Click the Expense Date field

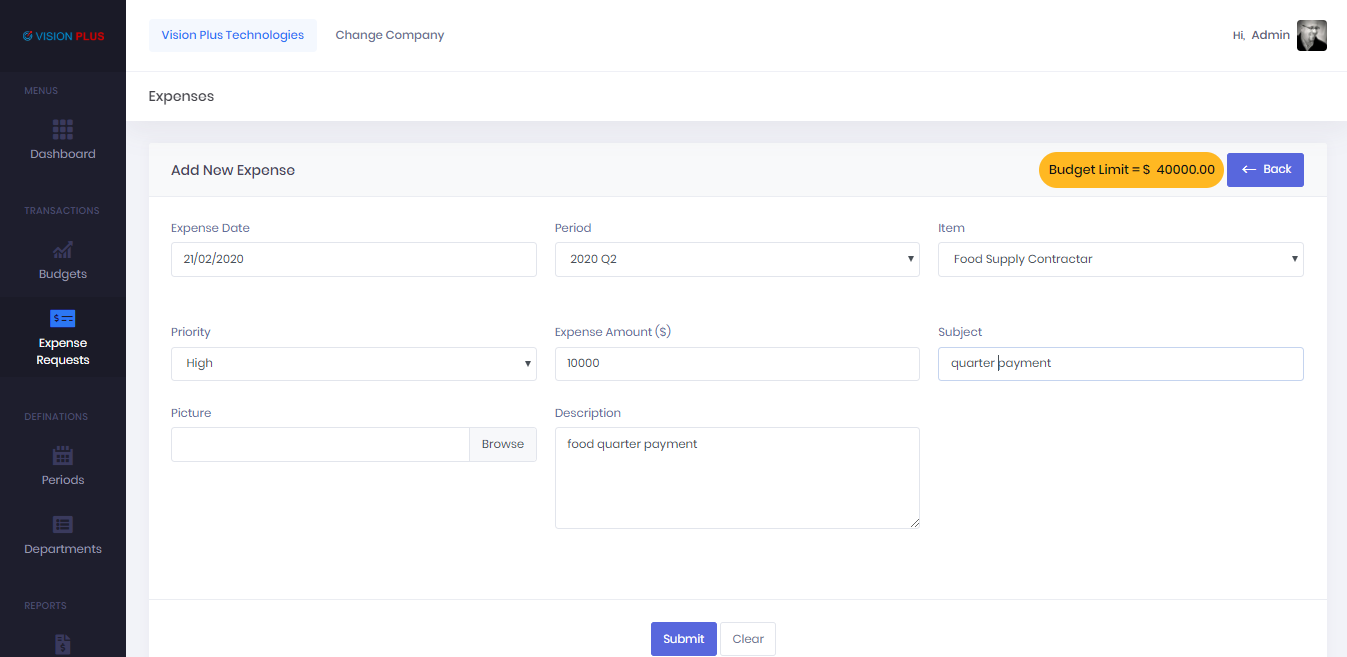point(353,259)
